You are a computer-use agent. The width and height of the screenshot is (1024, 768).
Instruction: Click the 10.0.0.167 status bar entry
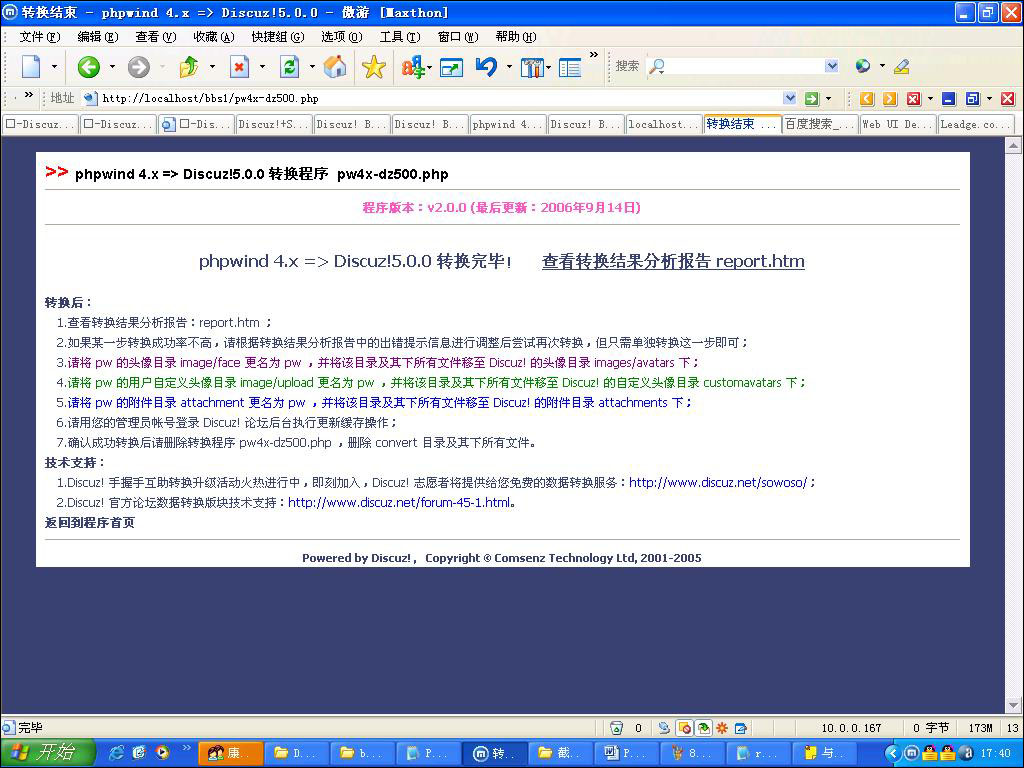[851, 728]
